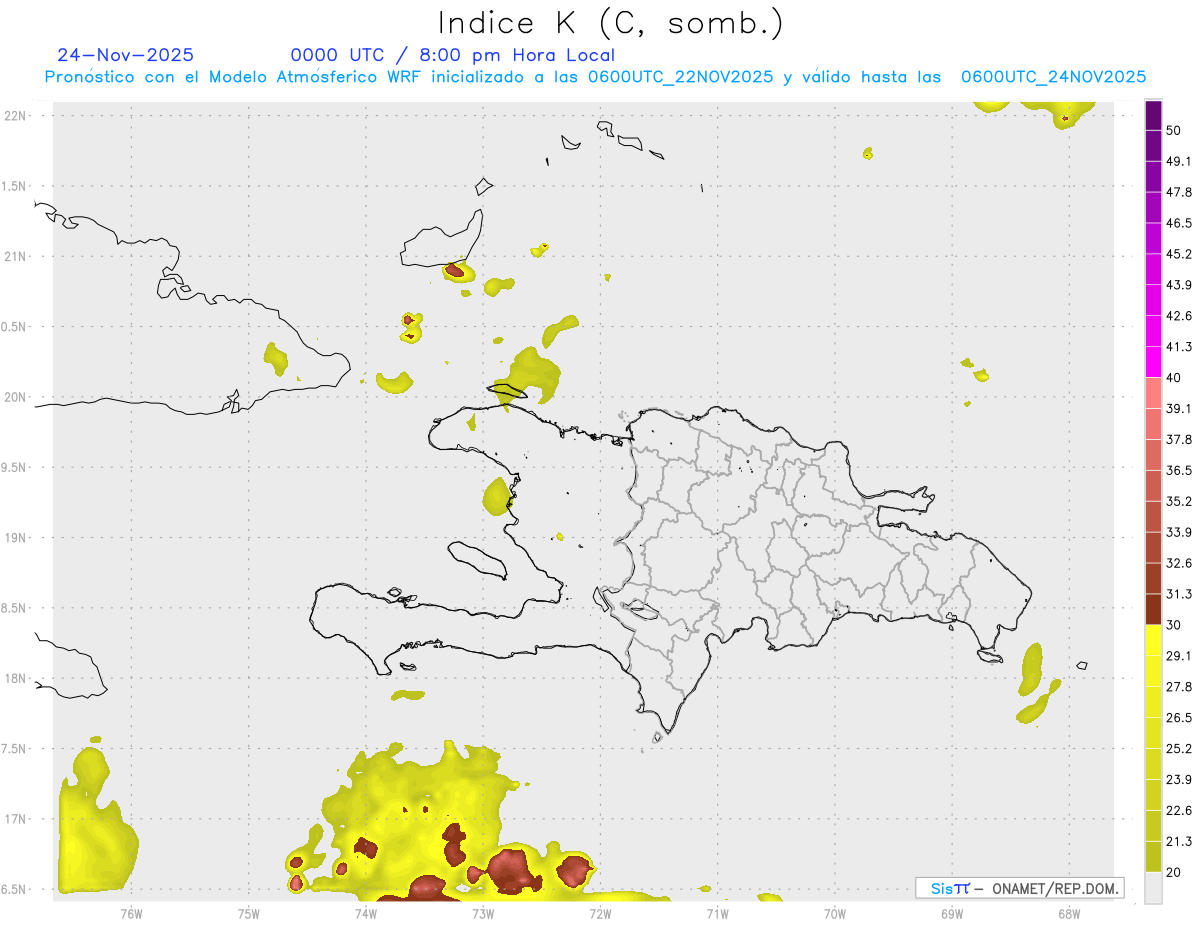Screen dimensions: 1200x927
Task: Click the colorbar value "26.5"
Action: (x=1179, y=718)
